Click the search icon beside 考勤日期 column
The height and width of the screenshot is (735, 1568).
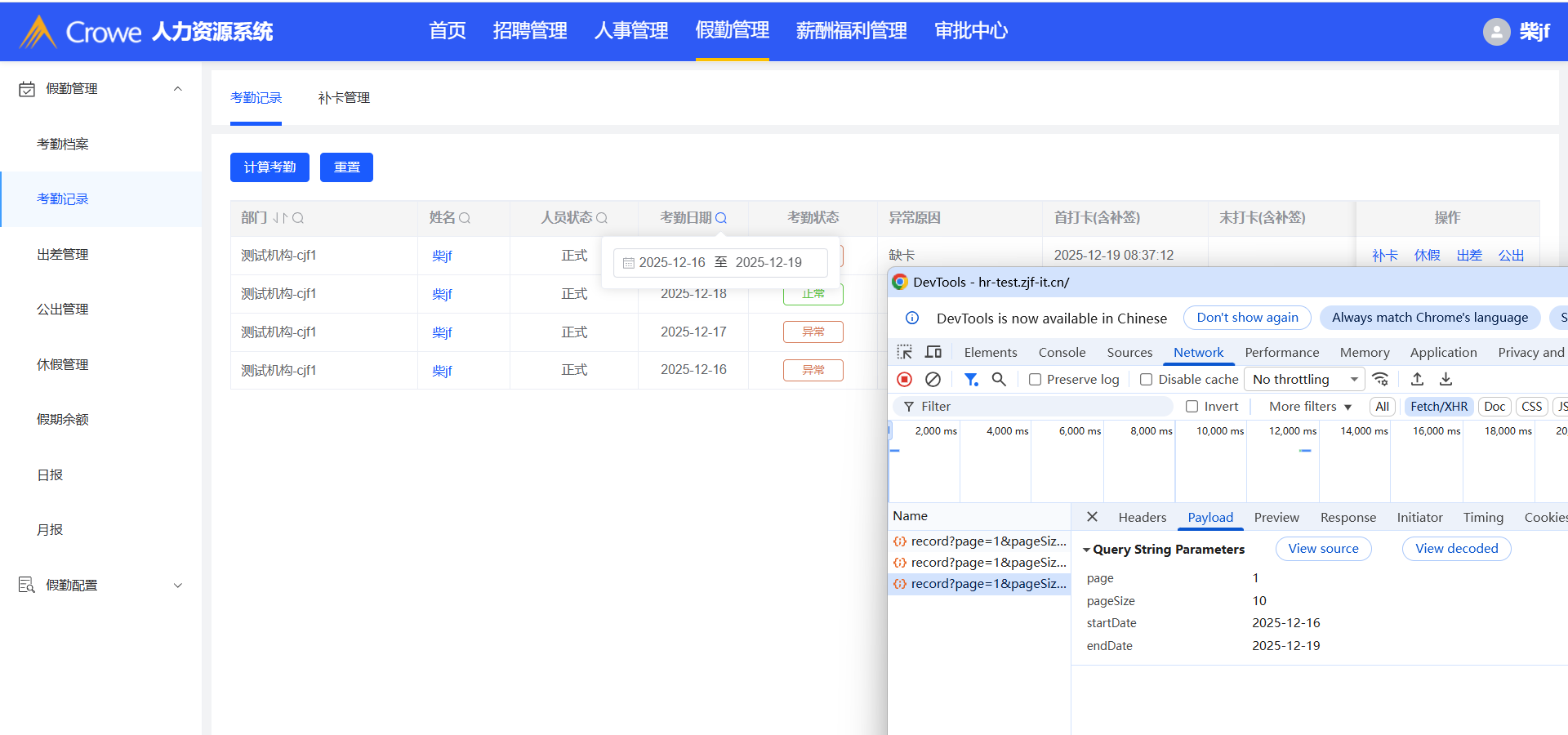coord(721,218)
